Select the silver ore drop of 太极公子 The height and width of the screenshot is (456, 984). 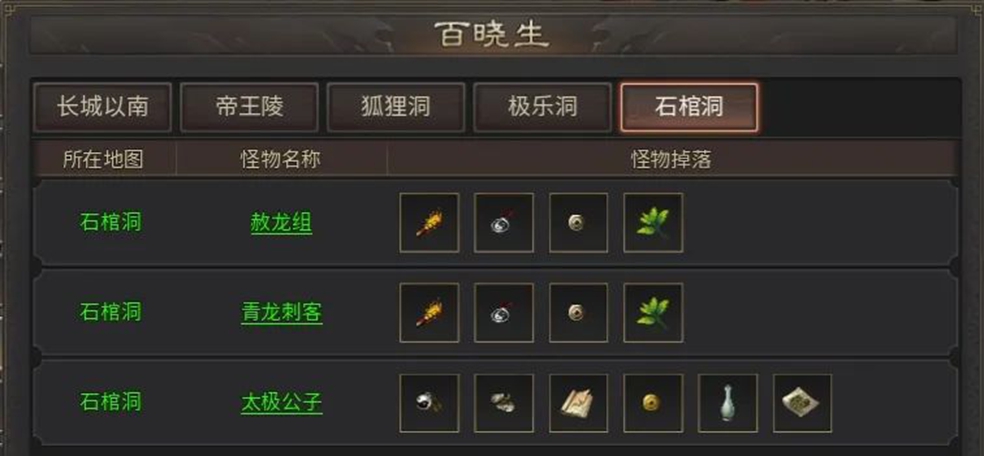coord(504,403)
